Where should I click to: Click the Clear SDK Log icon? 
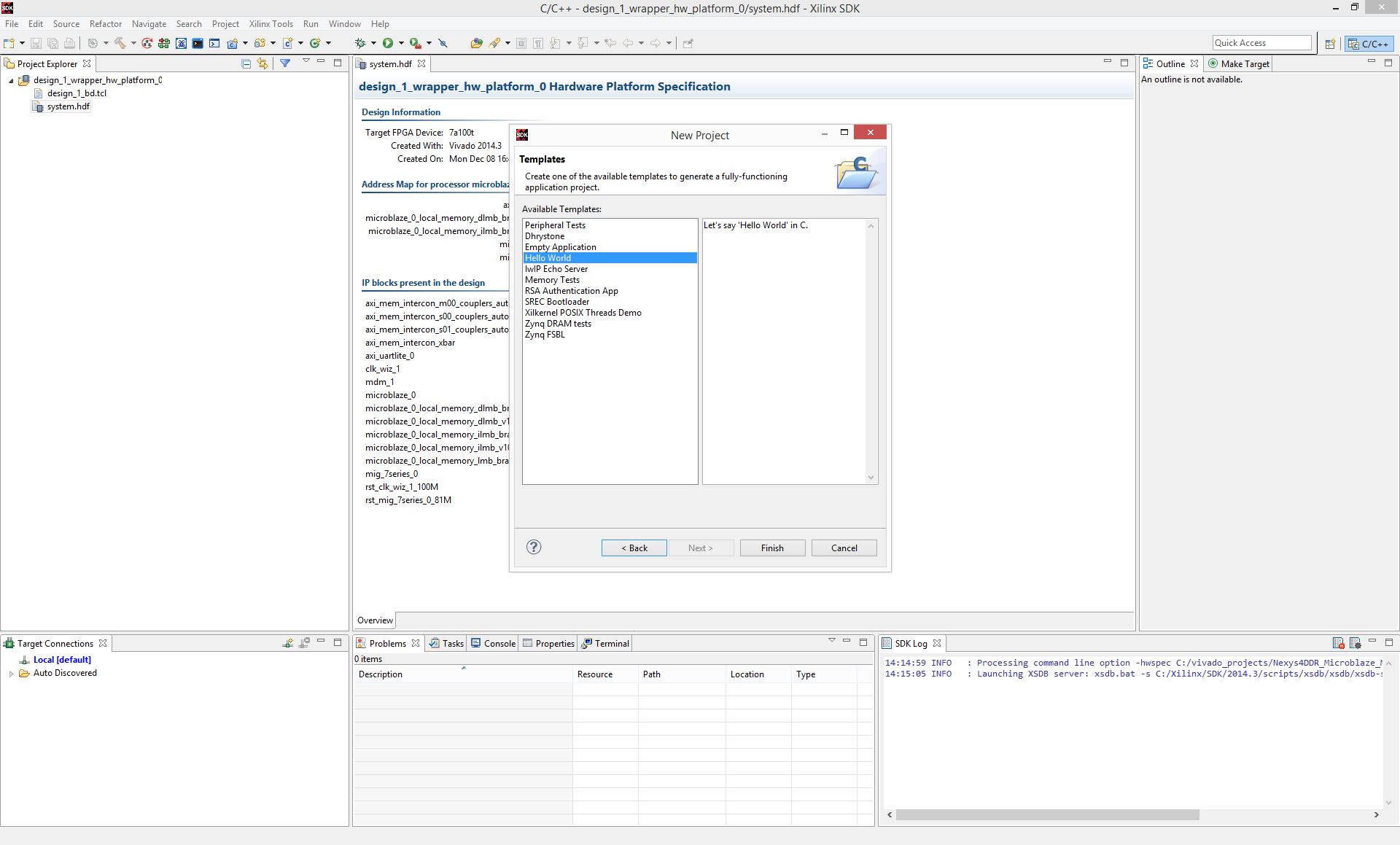click(x=1338, y=643)
